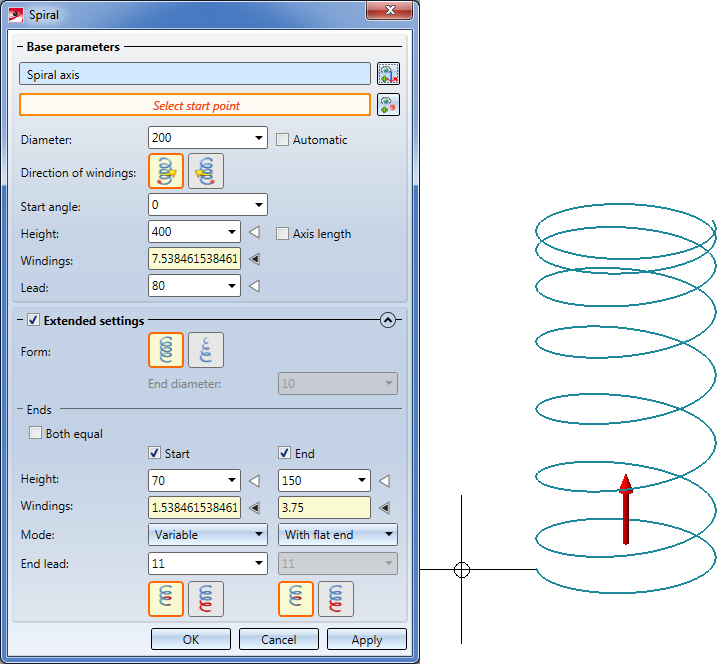Uncheck the Extended settings checkbox
720x666 pixels.
pyautogui.click(x=33, y=320)
